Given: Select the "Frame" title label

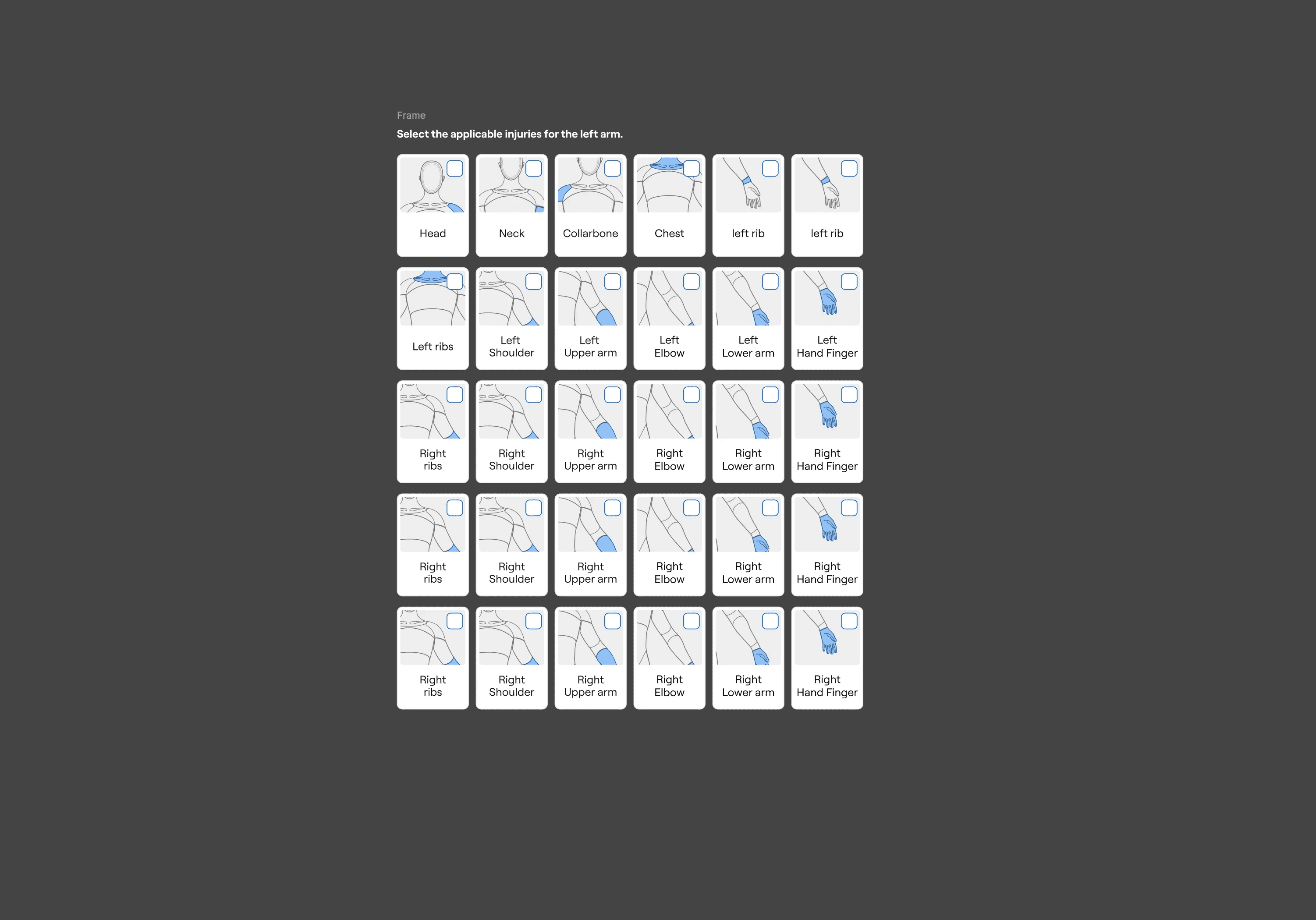Looking at the screenshot, I should pos(411,115).
